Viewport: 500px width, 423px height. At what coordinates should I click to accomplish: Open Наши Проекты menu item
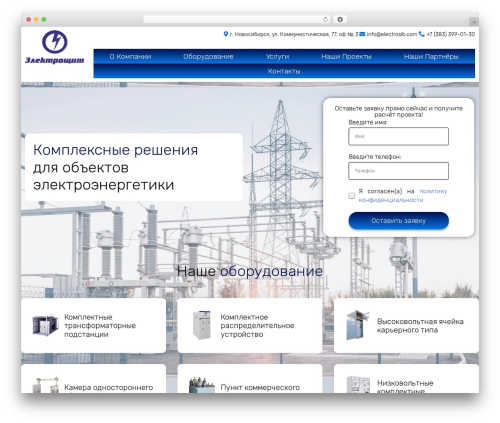click(x=346, y=57)
